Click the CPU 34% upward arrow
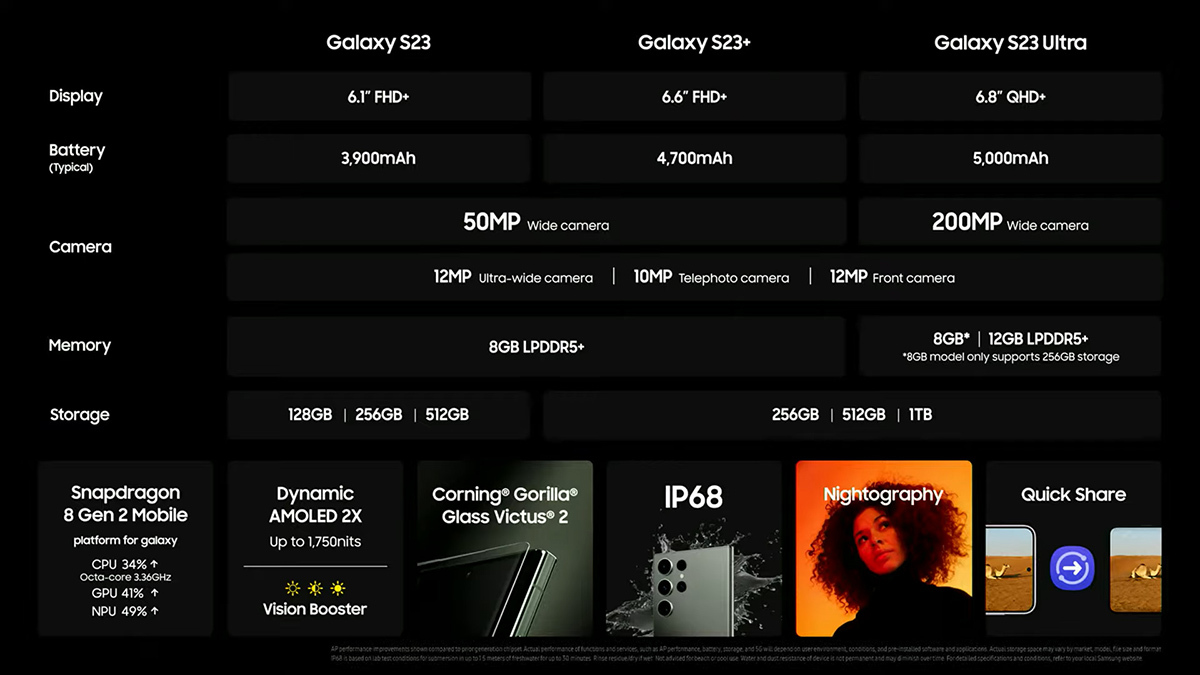The image size is (1200, 675). click(x=155, y=564)
